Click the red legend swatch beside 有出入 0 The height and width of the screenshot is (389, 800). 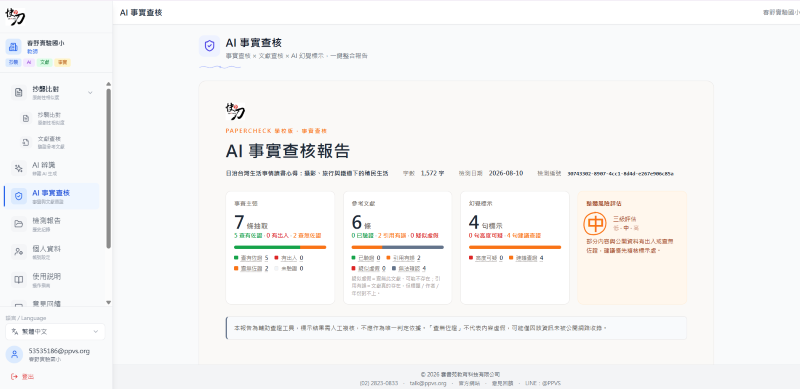(276, 258)
